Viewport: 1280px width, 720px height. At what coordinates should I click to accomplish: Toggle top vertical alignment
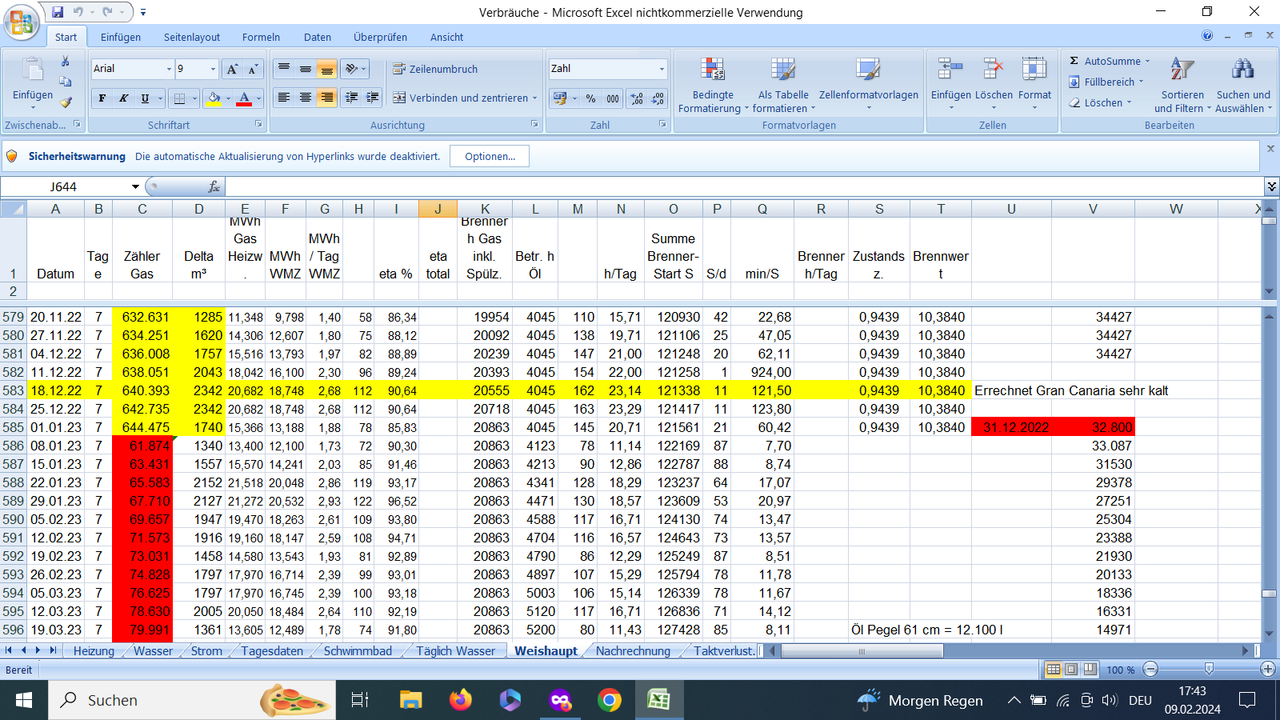[283, 69]
